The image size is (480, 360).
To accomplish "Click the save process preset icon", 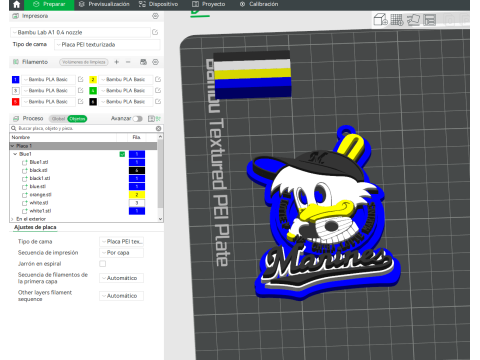I will (x=151, y=119).
